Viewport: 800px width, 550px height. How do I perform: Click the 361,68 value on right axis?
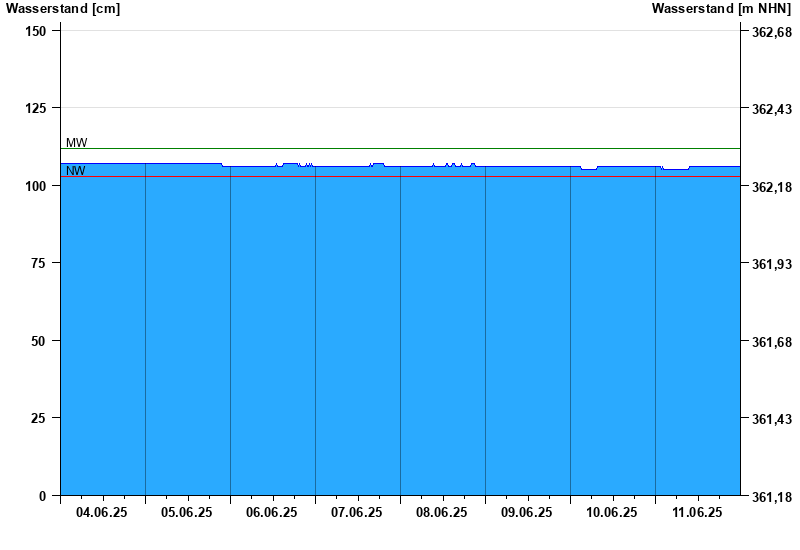pyautogui.click(x=772, y=342)
